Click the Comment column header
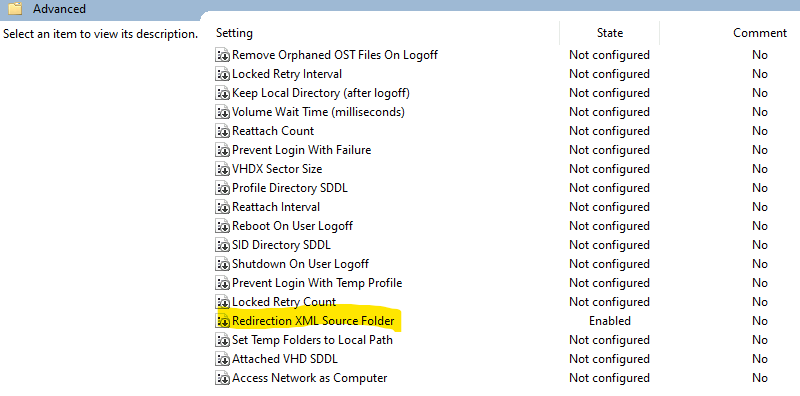Viewport: 800px width, 396px height. [760, 33]
